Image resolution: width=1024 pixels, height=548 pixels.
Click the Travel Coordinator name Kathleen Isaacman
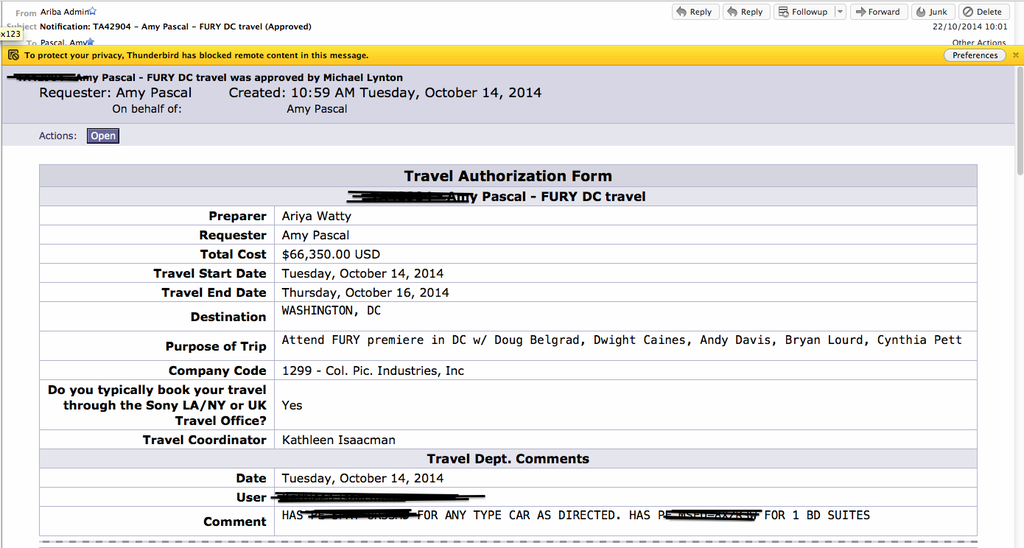pyautogui.click(x=337, y=440)
